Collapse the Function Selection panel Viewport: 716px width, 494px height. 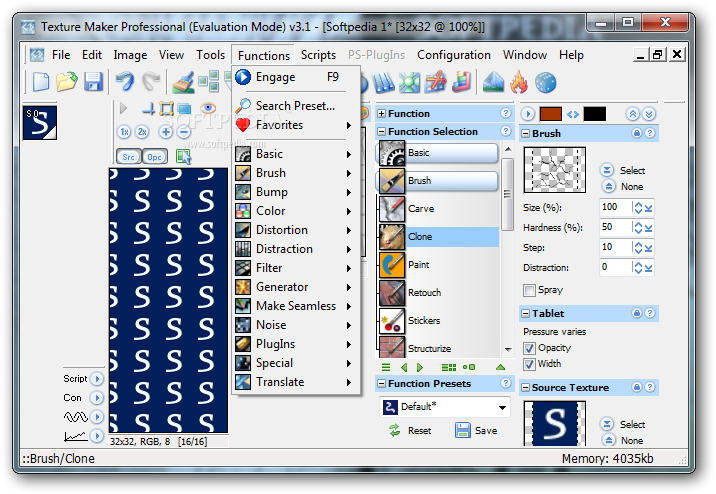coord(382,132)
